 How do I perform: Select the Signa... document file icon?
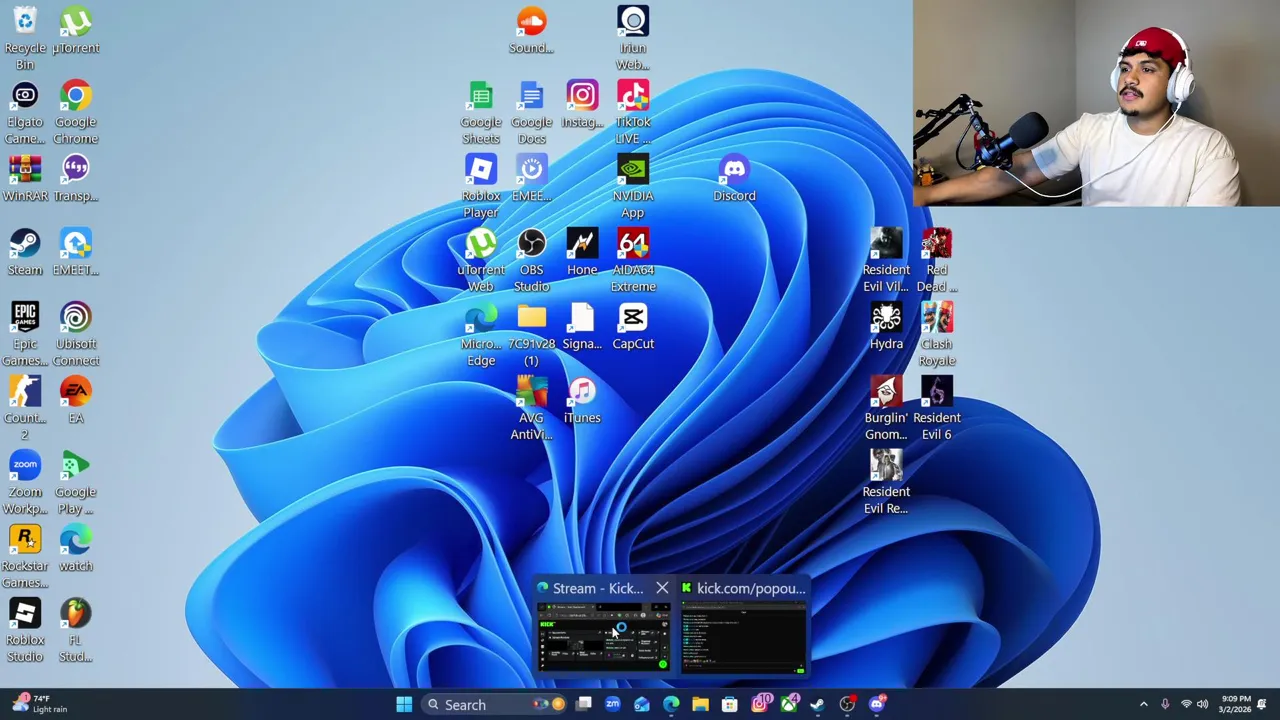[582, 326]
